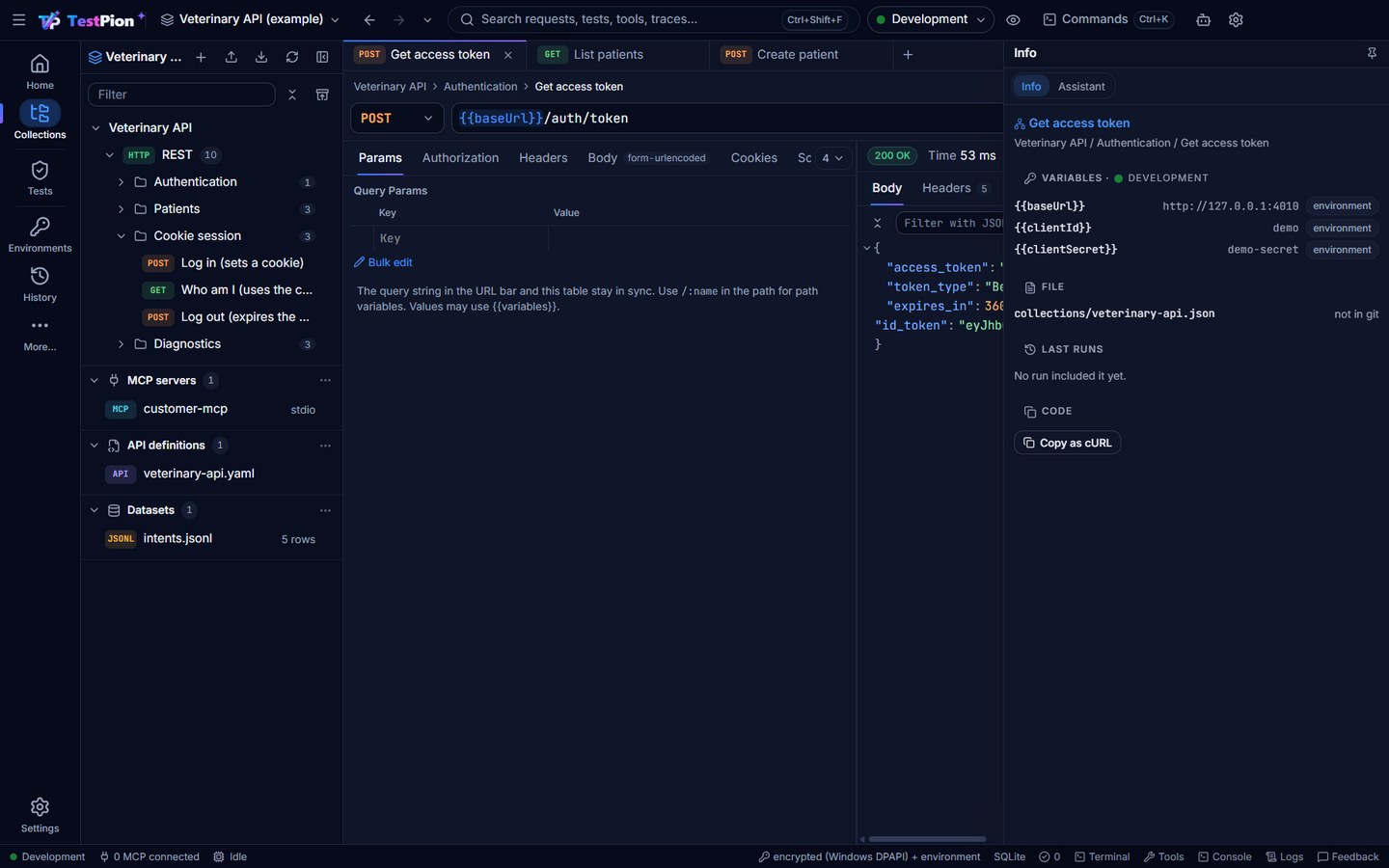Toggle the panel layout icon in collections header

click(322, 57)
